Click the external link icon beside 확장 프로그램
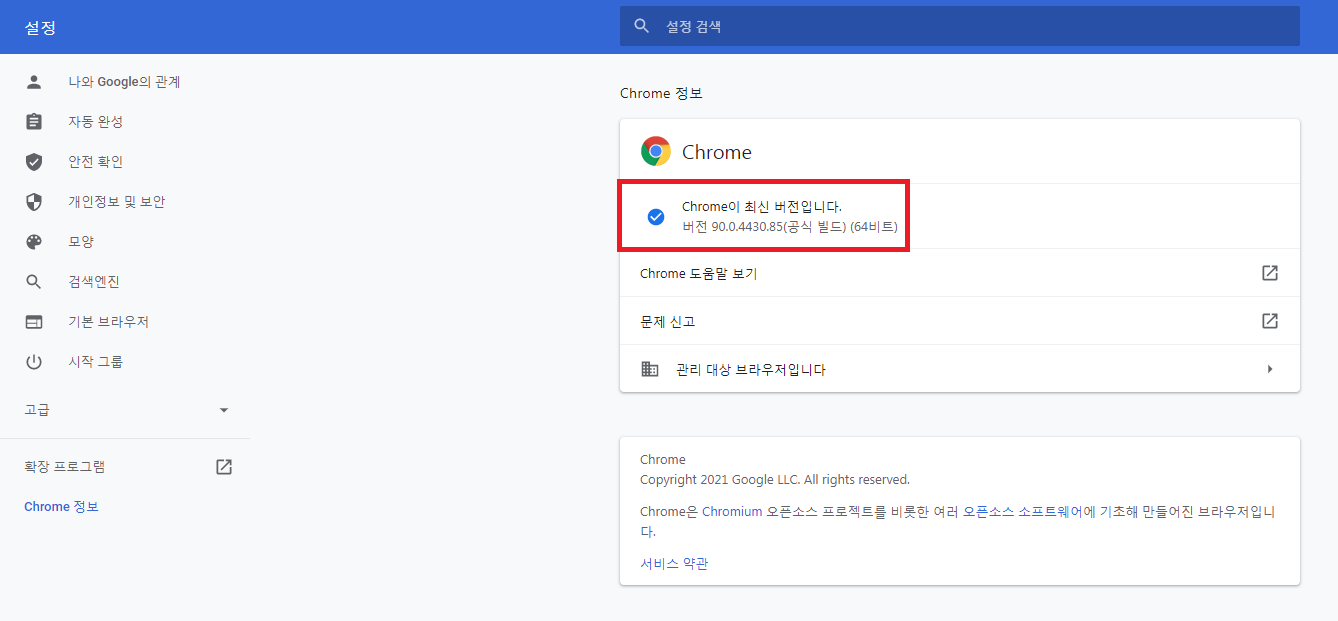The height and width of the screenshot is (621, 1338). [224, 467]
